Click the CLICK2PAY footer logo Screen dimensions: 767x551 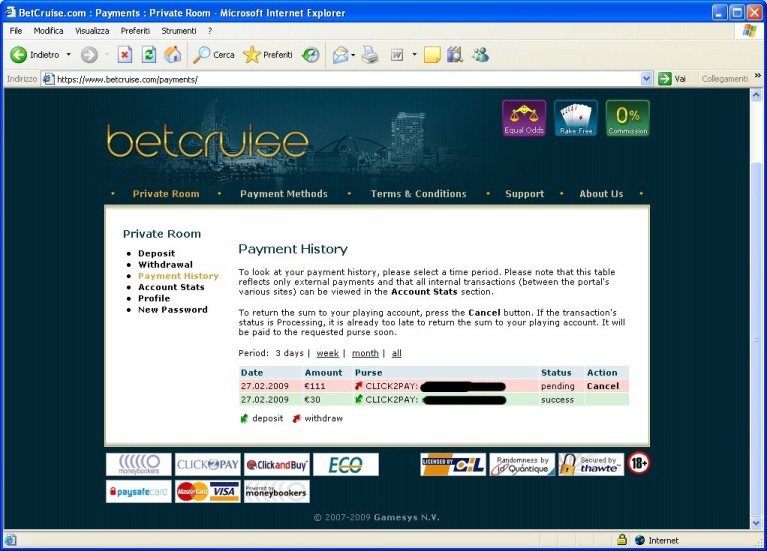(208, 464)
